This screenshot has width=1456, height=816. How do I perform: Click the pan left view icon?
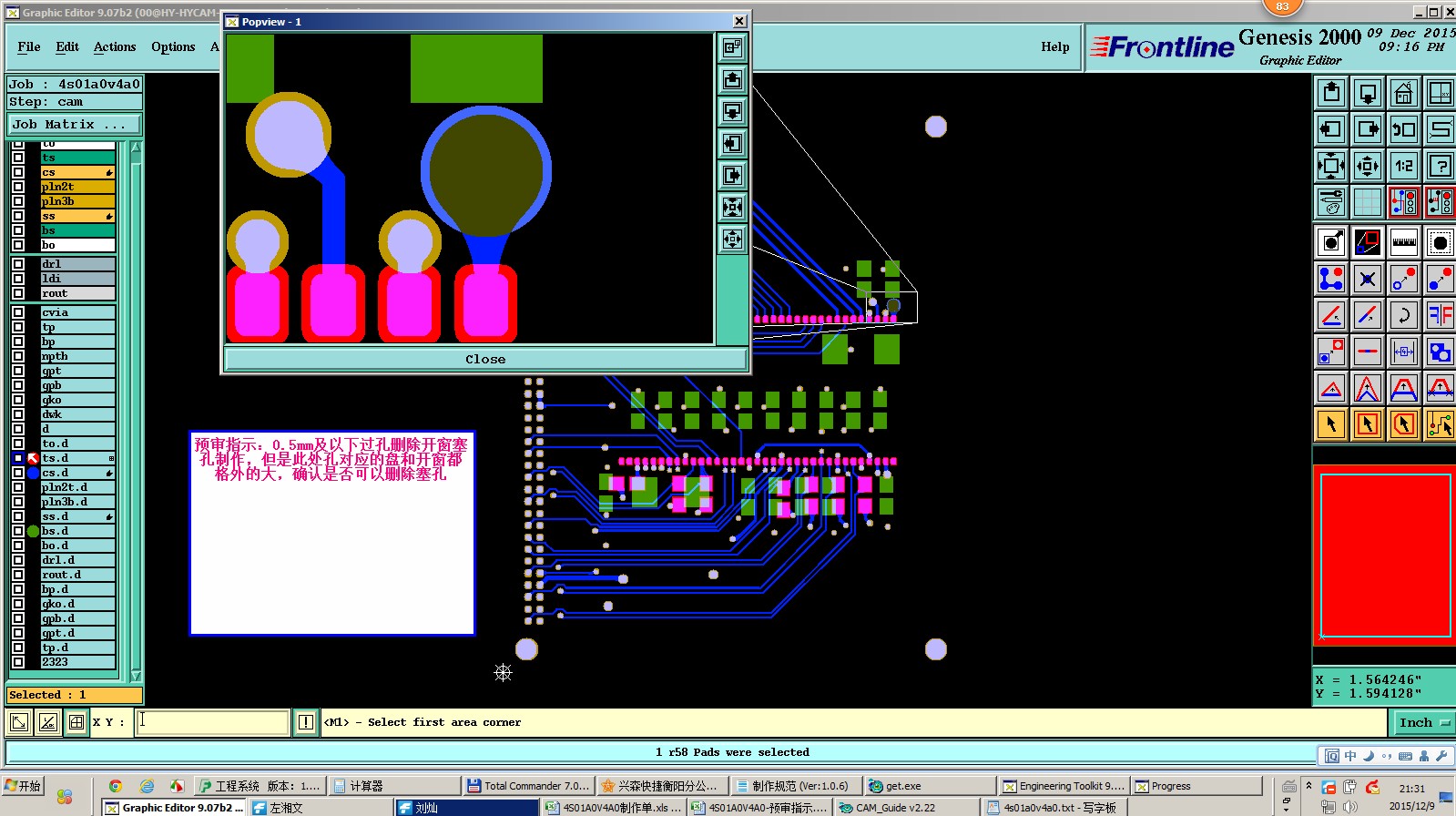[x=1331, y=129]
